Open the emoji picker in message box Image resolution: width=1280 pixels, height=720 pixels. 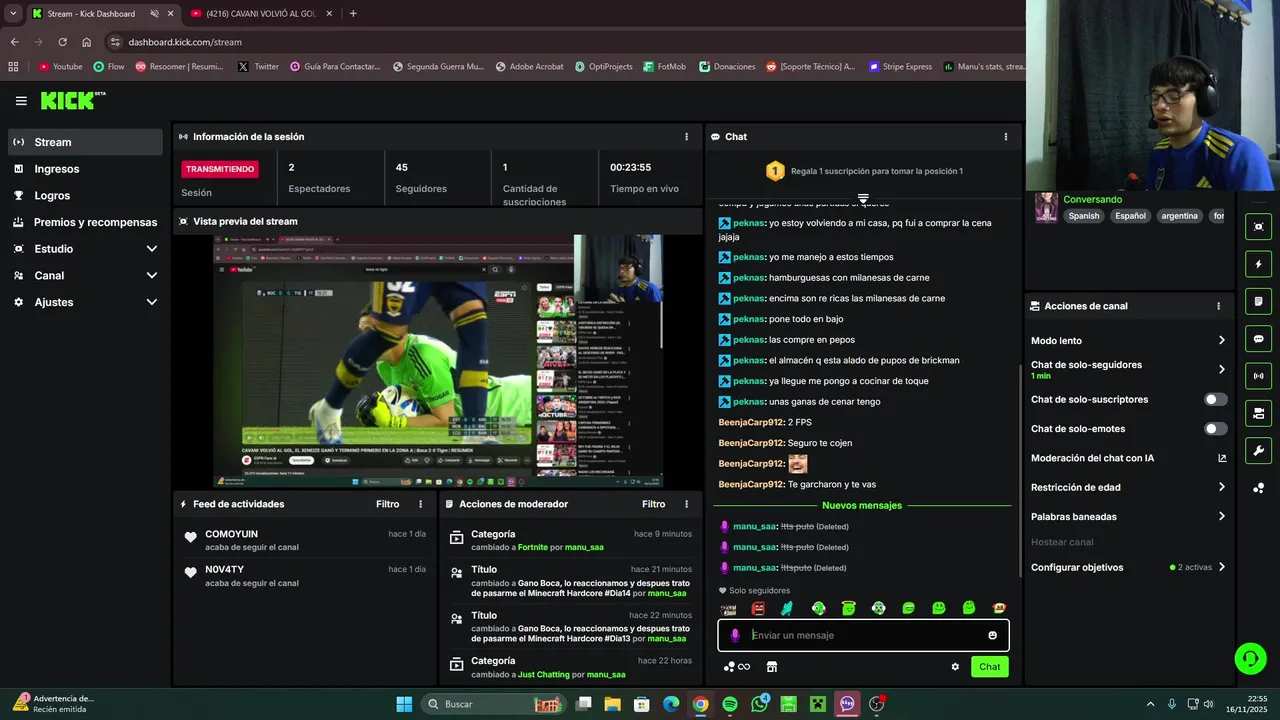[992, 635]
